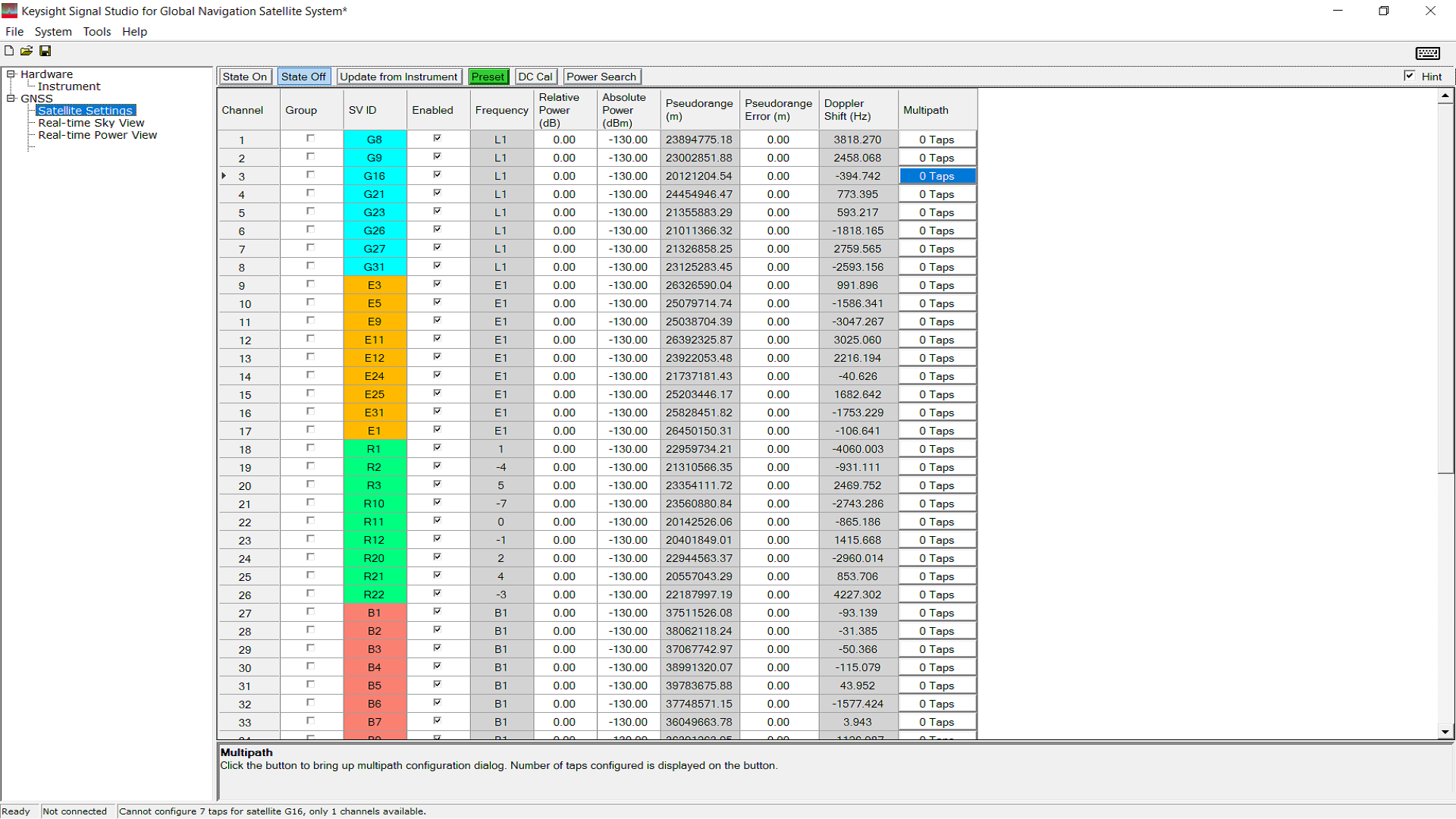Select Real-time Sky View tree item
The width and height of the screenshot is (1456, 819).
(91, 123)
